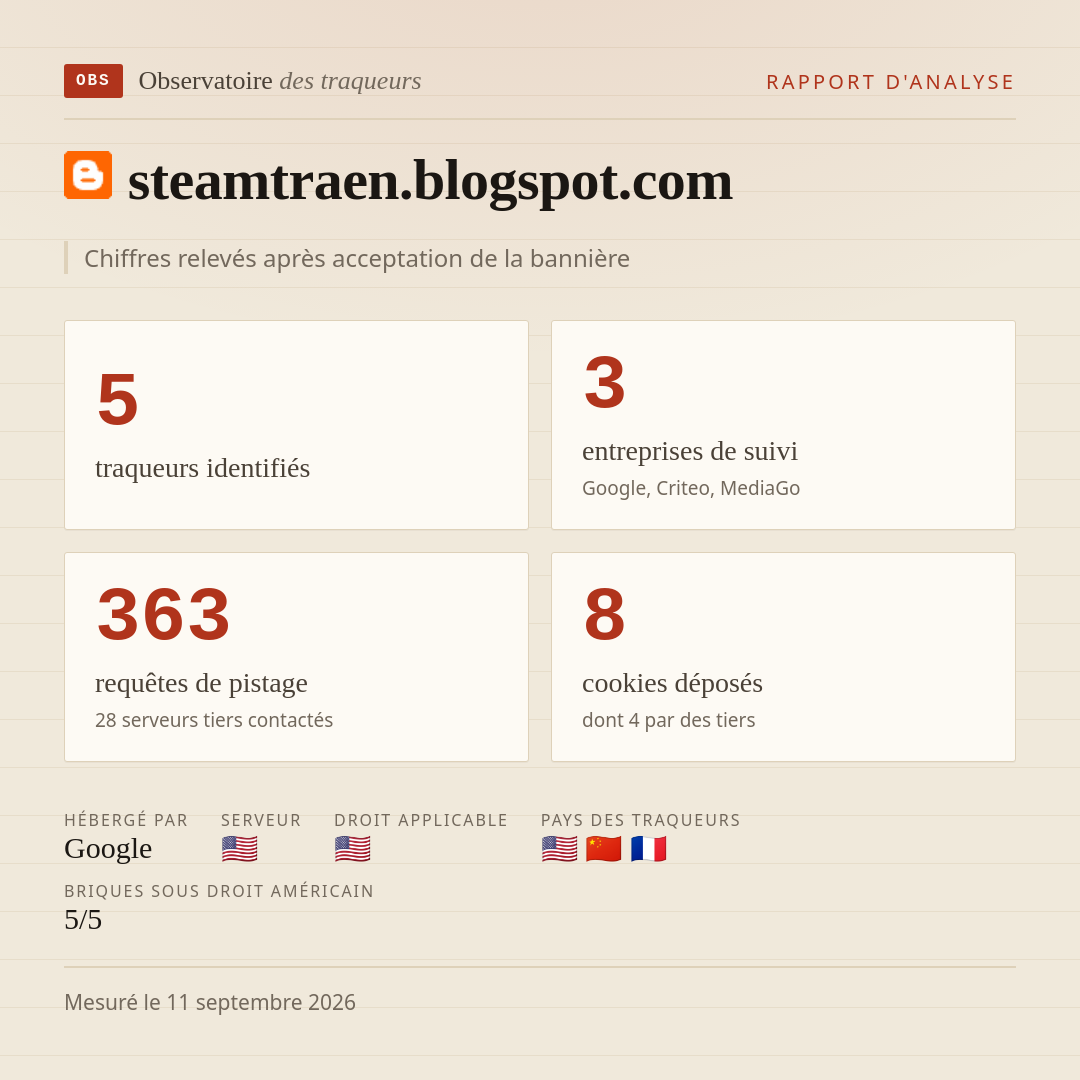Click the SERVEUR label
Image resolution: width=1080 pixels, height=1080 pixels.
pyautogui.click(x=261, y=820)
